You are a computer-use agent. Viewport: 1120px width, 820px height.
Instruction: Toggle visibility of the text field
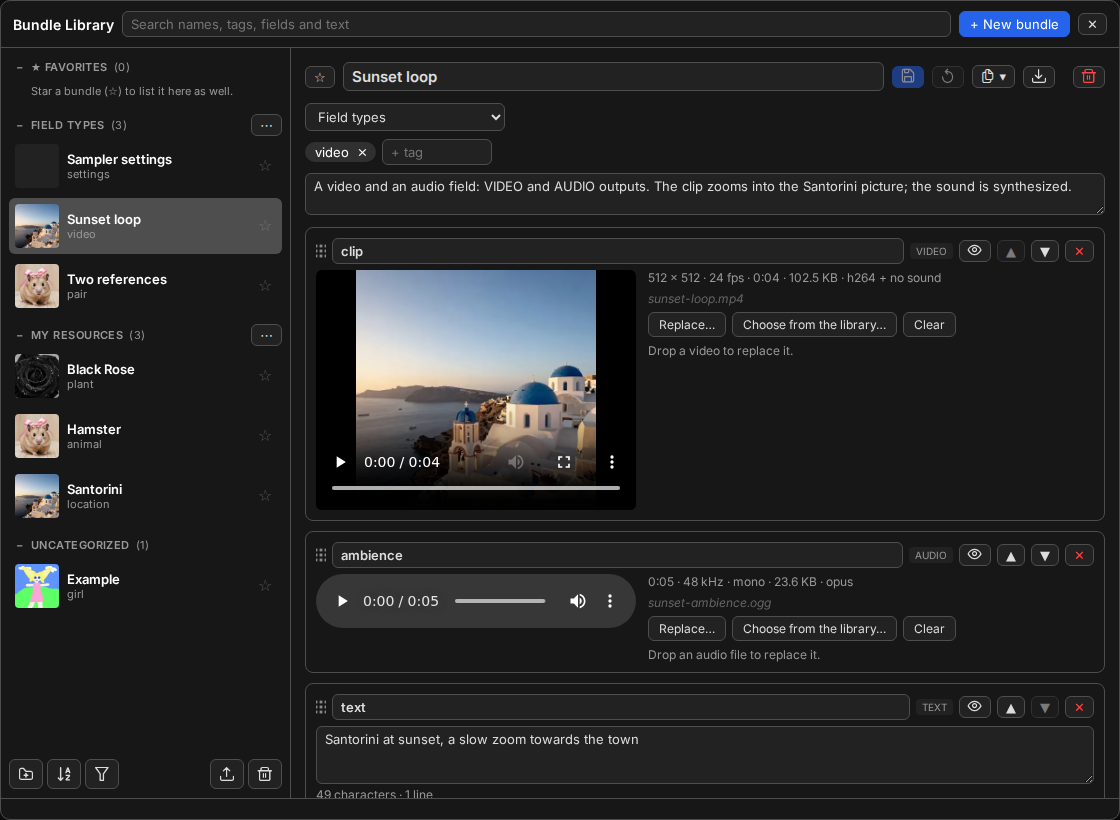pos(974,707)
